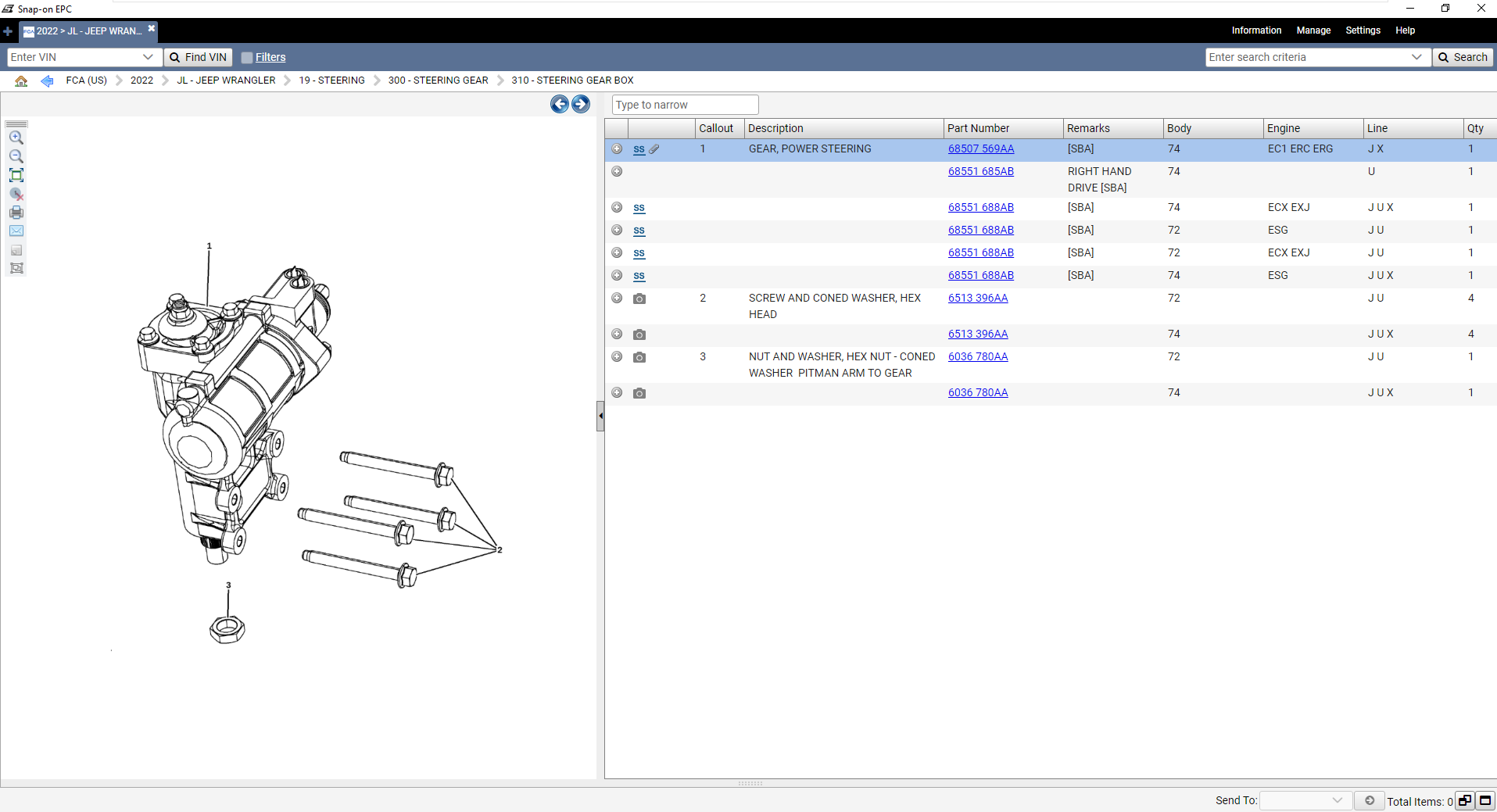Open the Settings menu
The image size is (1497, 812).
pyautogui.click(x=1363, y=30)
